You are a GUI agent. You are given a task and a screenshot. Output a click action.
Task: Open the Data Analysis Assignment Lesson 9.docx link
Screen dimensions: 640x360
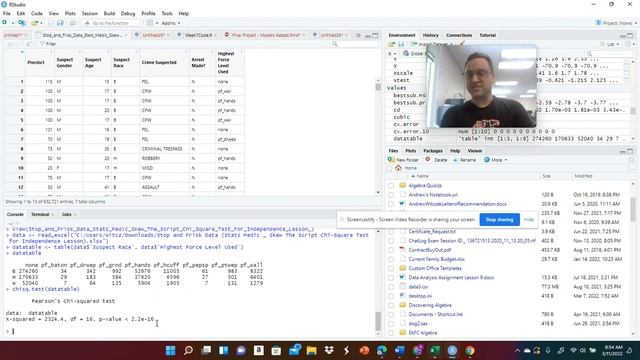point(451,278)
